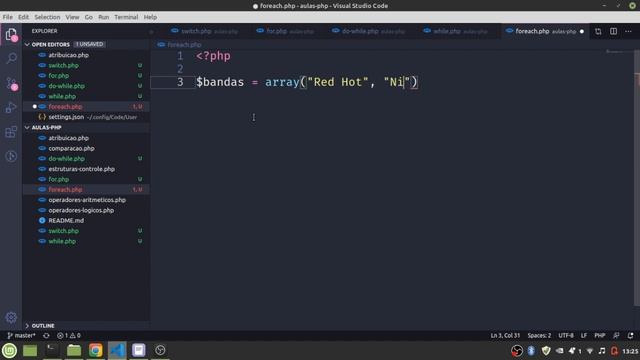Open the Extensions view
This screenshot has height=360, width=640.
[x=11, y=132]
